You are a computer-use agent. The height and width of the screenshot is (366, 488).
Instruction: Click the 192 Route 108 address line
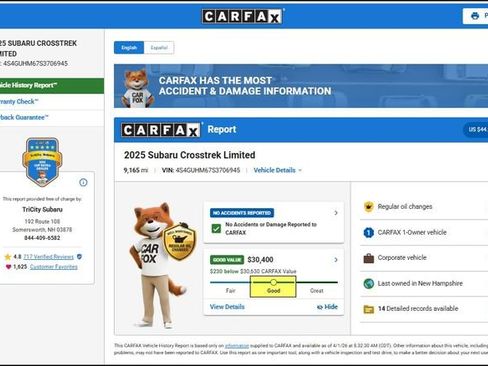tap(42, 222)
